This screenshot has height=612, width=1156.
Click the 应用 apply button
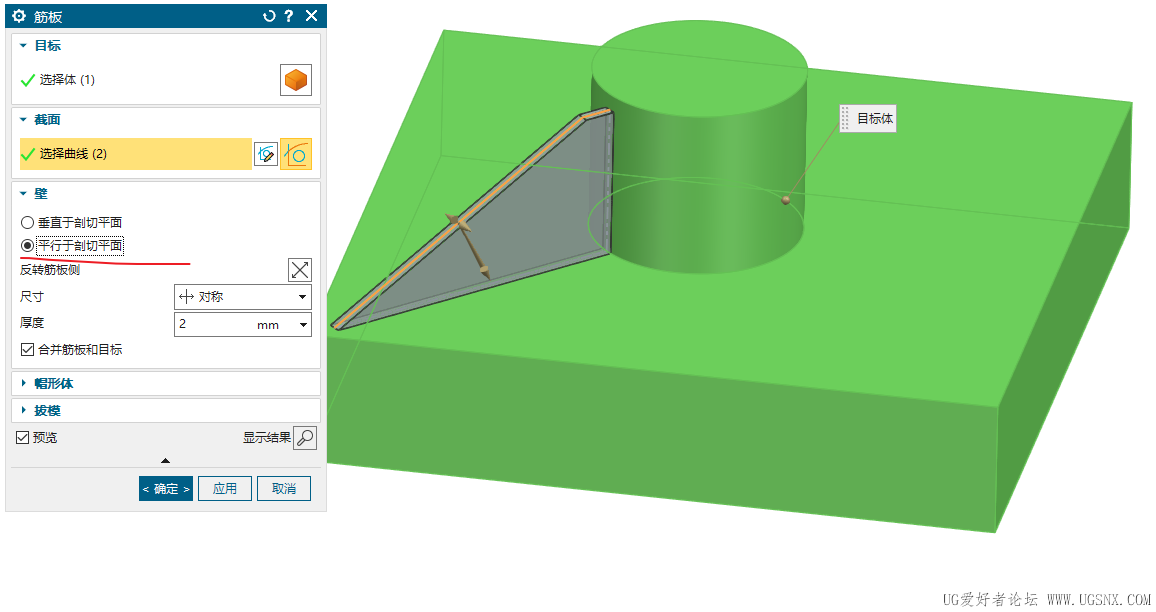coord(225,489)
